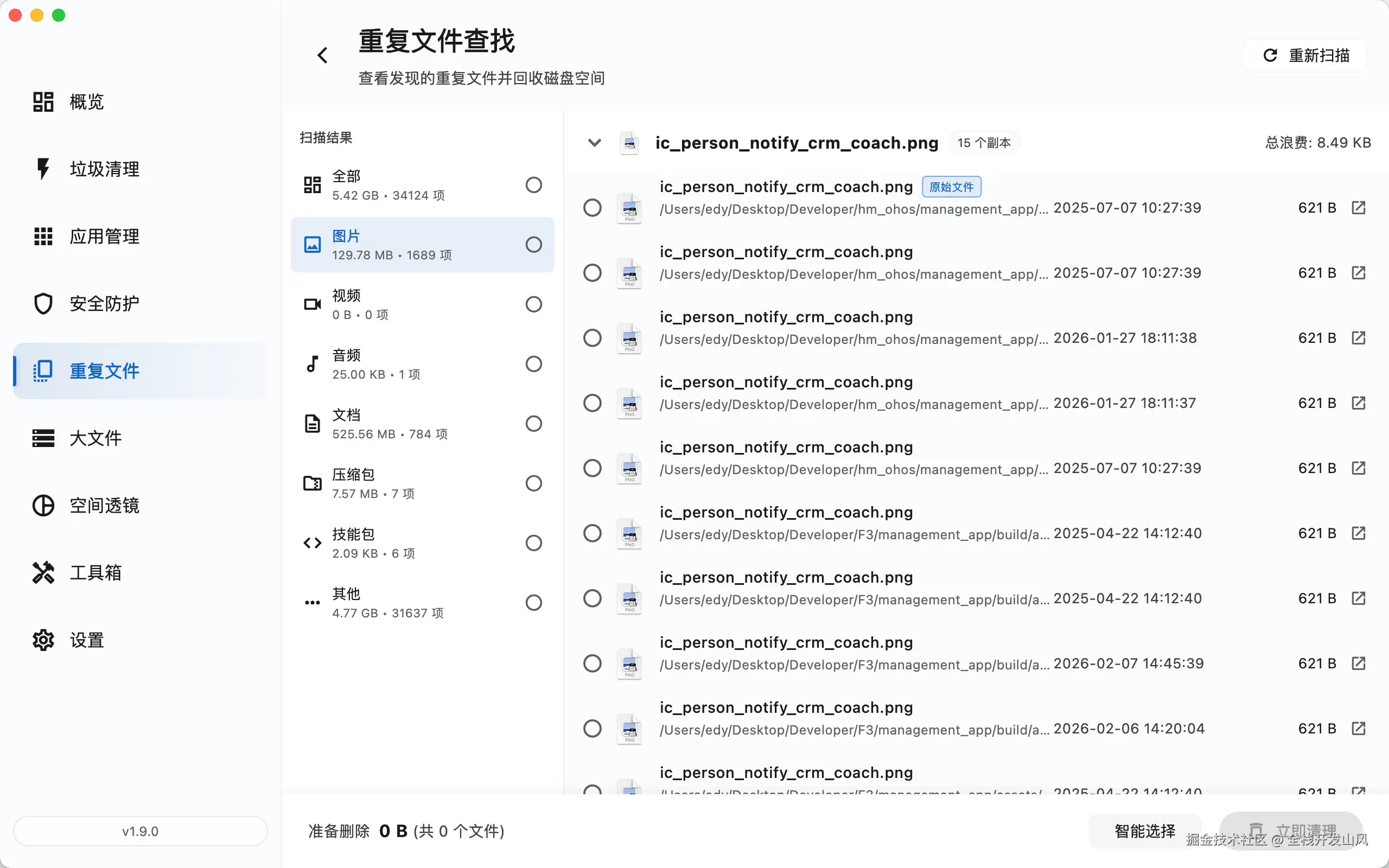Collapse the ic_person_notify_crm_coach.png group
This screenshot has width=1389, height=868.
(595, 142)
